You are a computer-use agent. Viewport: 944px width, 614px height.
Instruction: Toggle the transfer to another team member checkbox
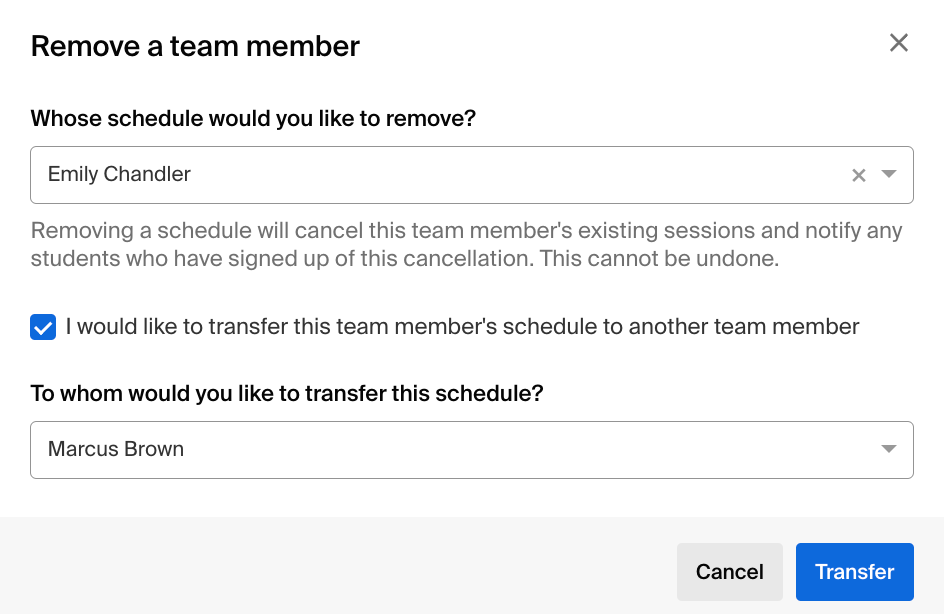[x=42, y=326]
